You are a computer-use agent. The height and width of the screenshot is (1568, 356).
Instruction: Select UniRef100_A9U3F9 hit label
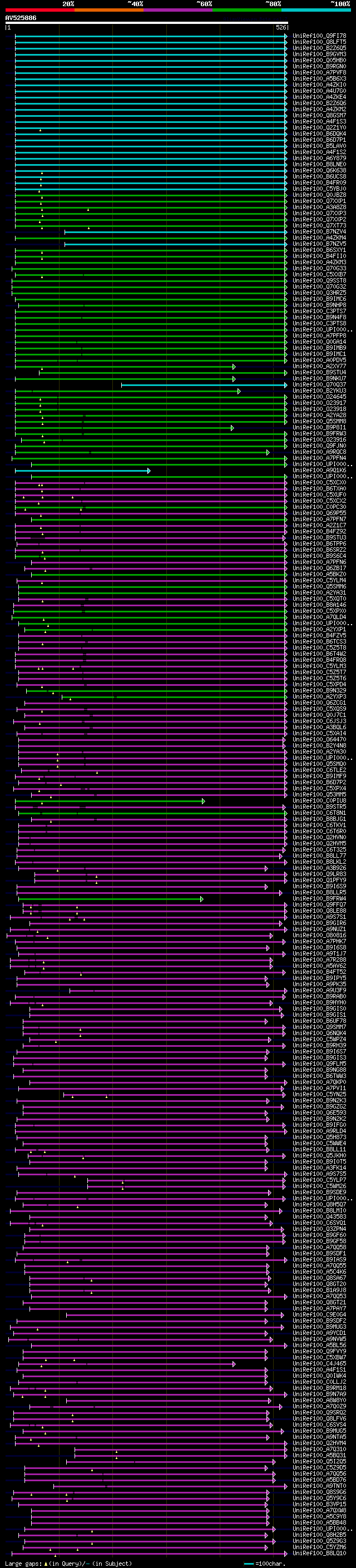pyautogui.click(x=319, y=990)
